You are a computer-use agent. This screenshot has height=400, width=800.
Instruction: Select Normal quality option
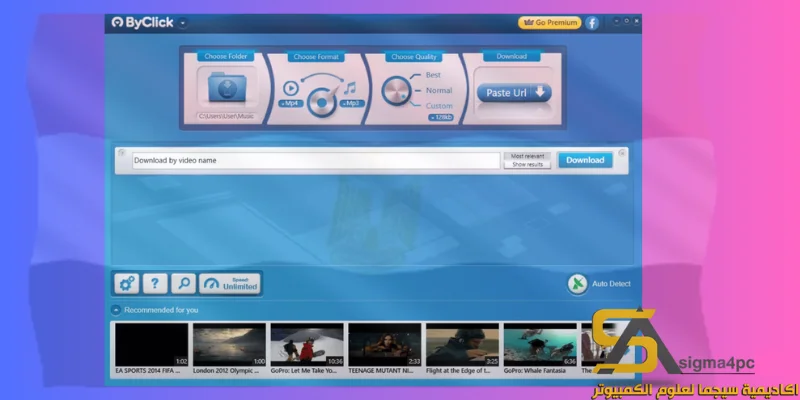tap(439, 90)
